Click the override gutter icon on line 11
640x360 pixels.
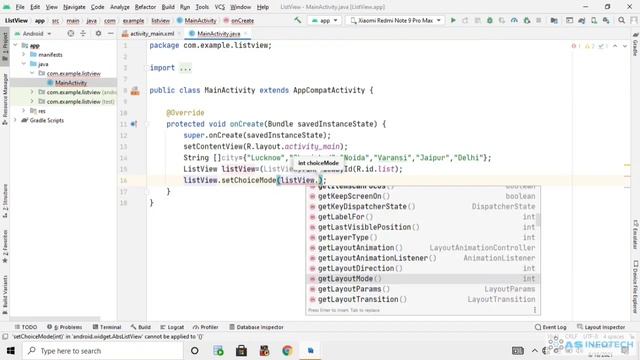134,124
